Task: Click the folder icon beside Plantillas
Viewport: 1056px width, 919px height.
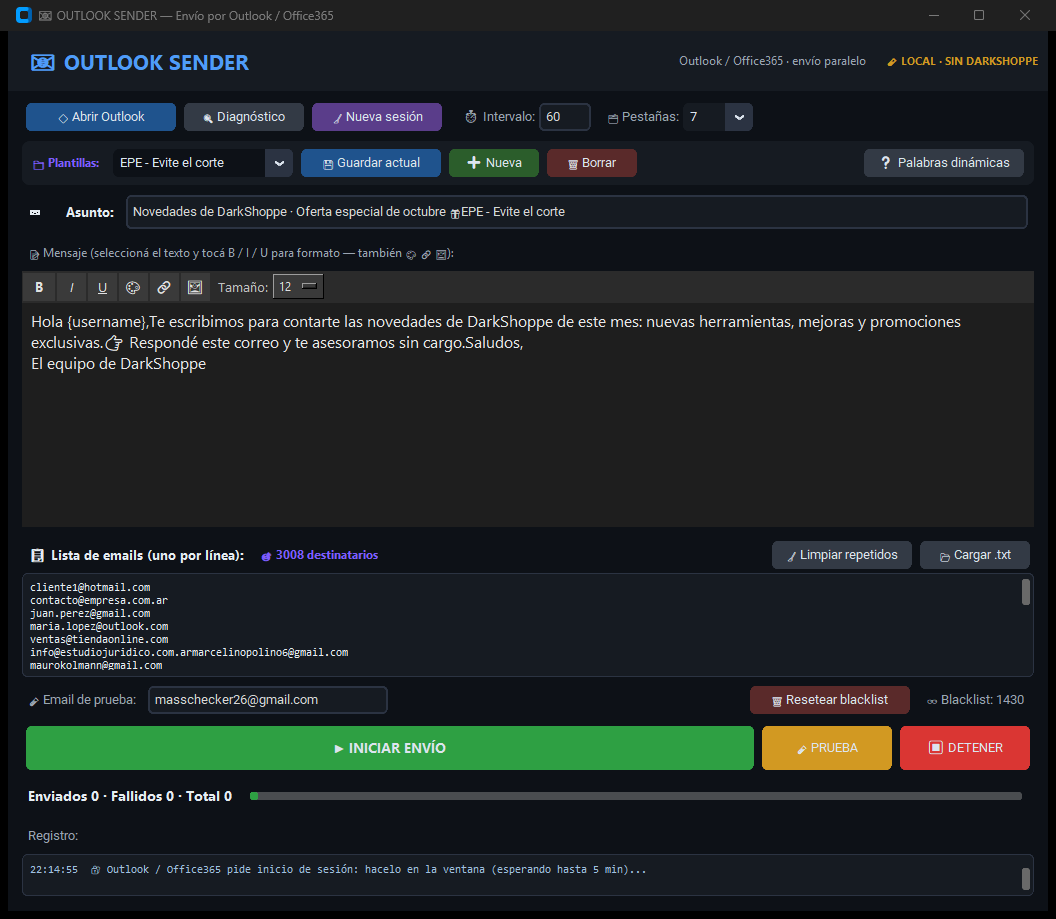Action: (38, 164)
